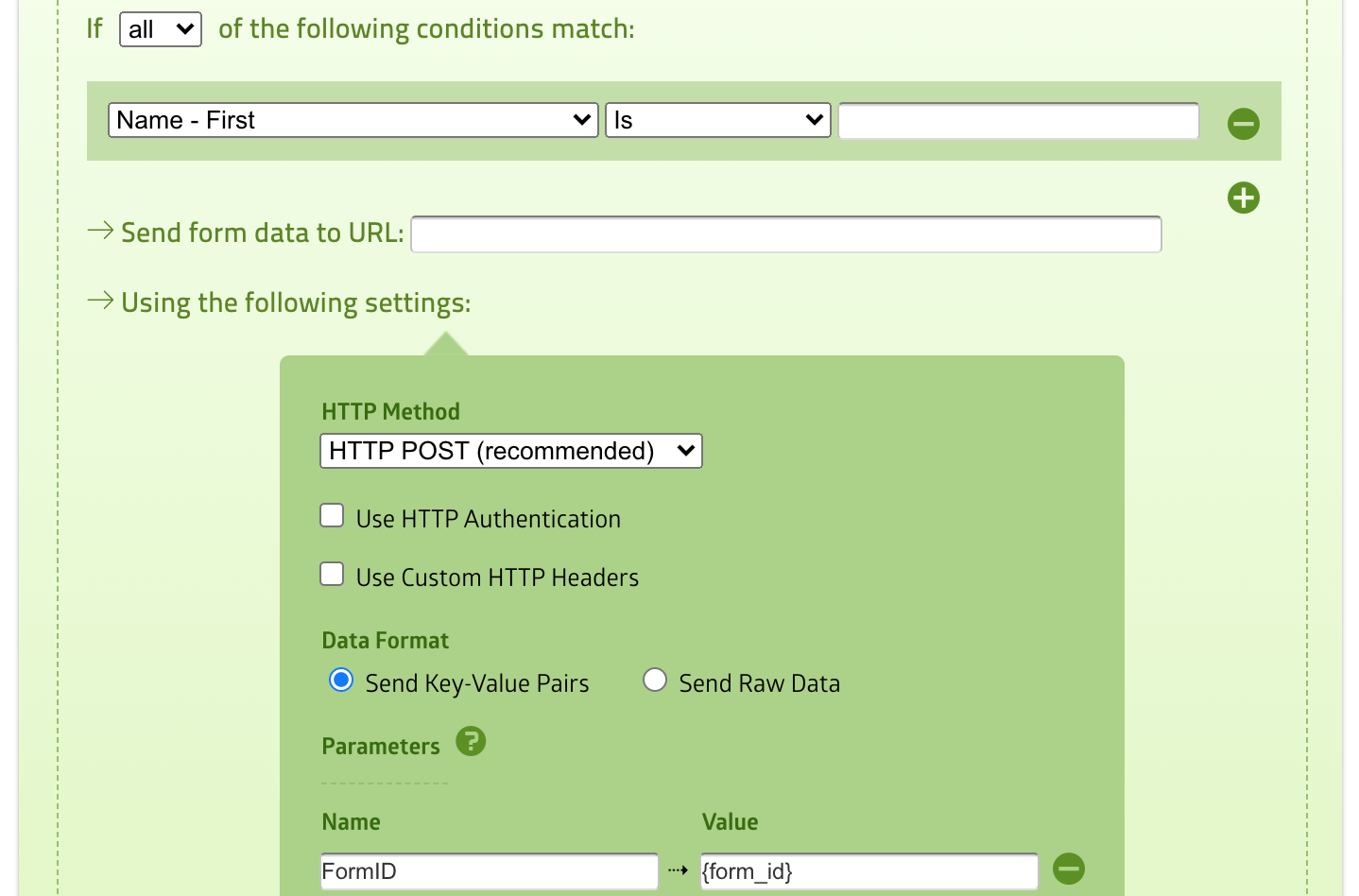Click arrow icon between FormID and value
The height and width of the screenshot is (896, 1359).
click(678, 870)
